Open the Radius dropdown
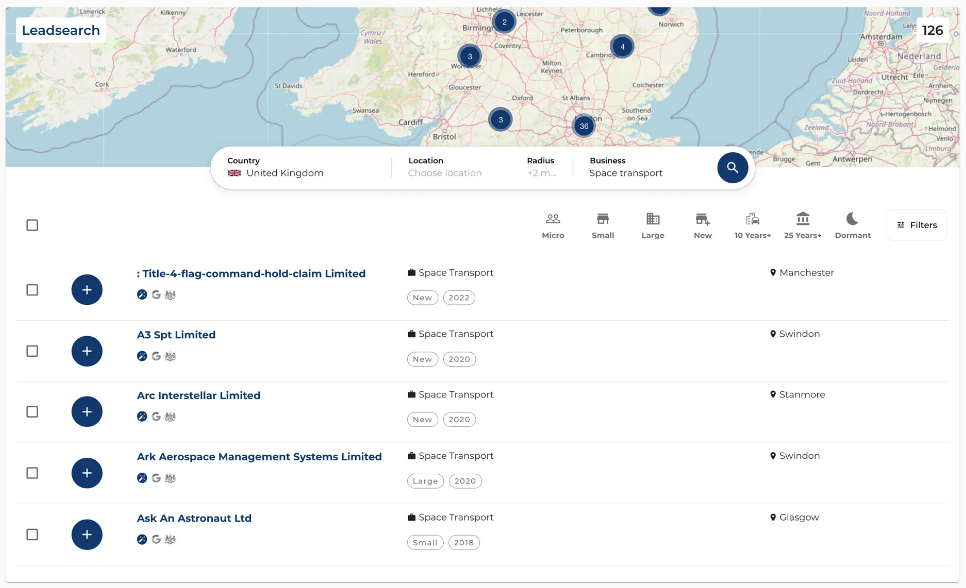The height and width of the screenshot is (588, 966). point(542,167)
